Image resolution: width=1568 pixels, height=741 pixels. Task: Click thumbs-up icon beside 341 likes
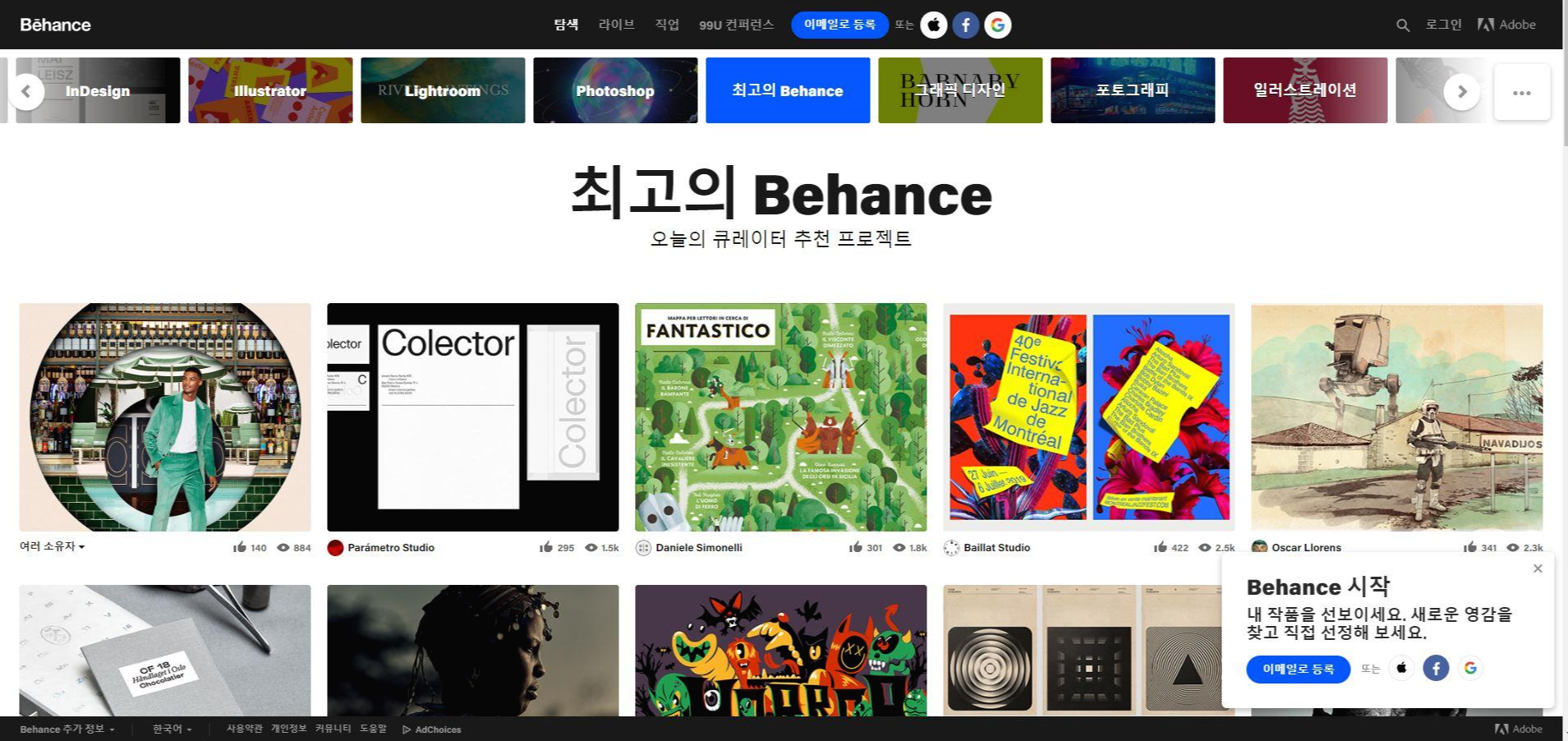pyautogui.click(x=1470, y=547)
